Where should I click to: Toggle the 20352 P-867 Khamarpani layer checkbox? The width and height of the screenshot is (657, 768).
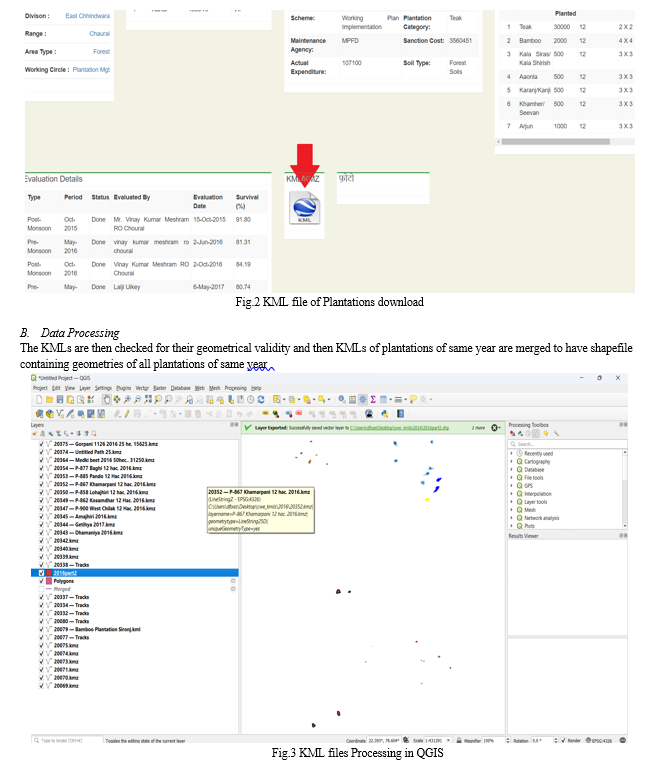(41, 484)
